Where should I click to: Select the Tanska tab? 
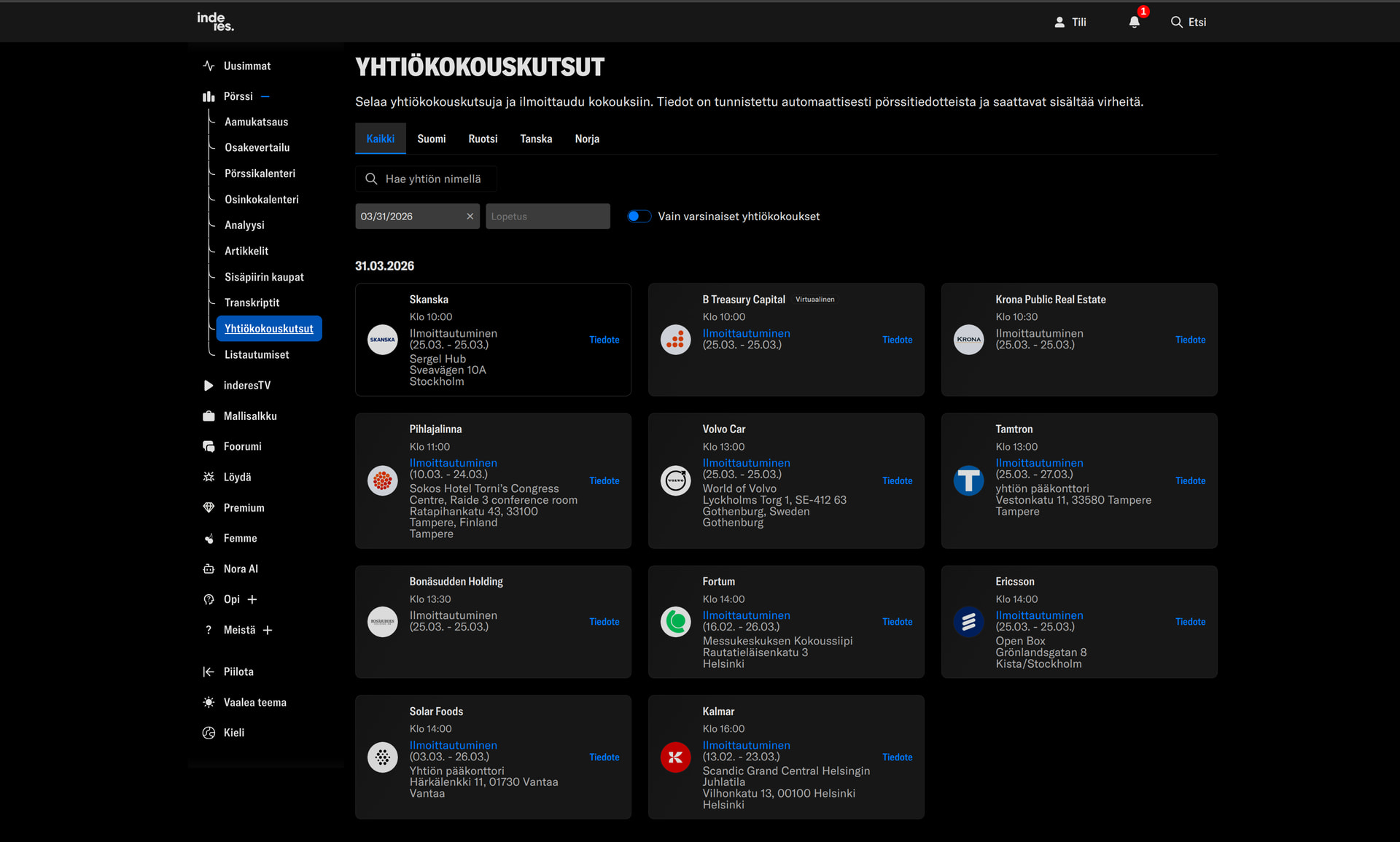[x=536, y=139]
